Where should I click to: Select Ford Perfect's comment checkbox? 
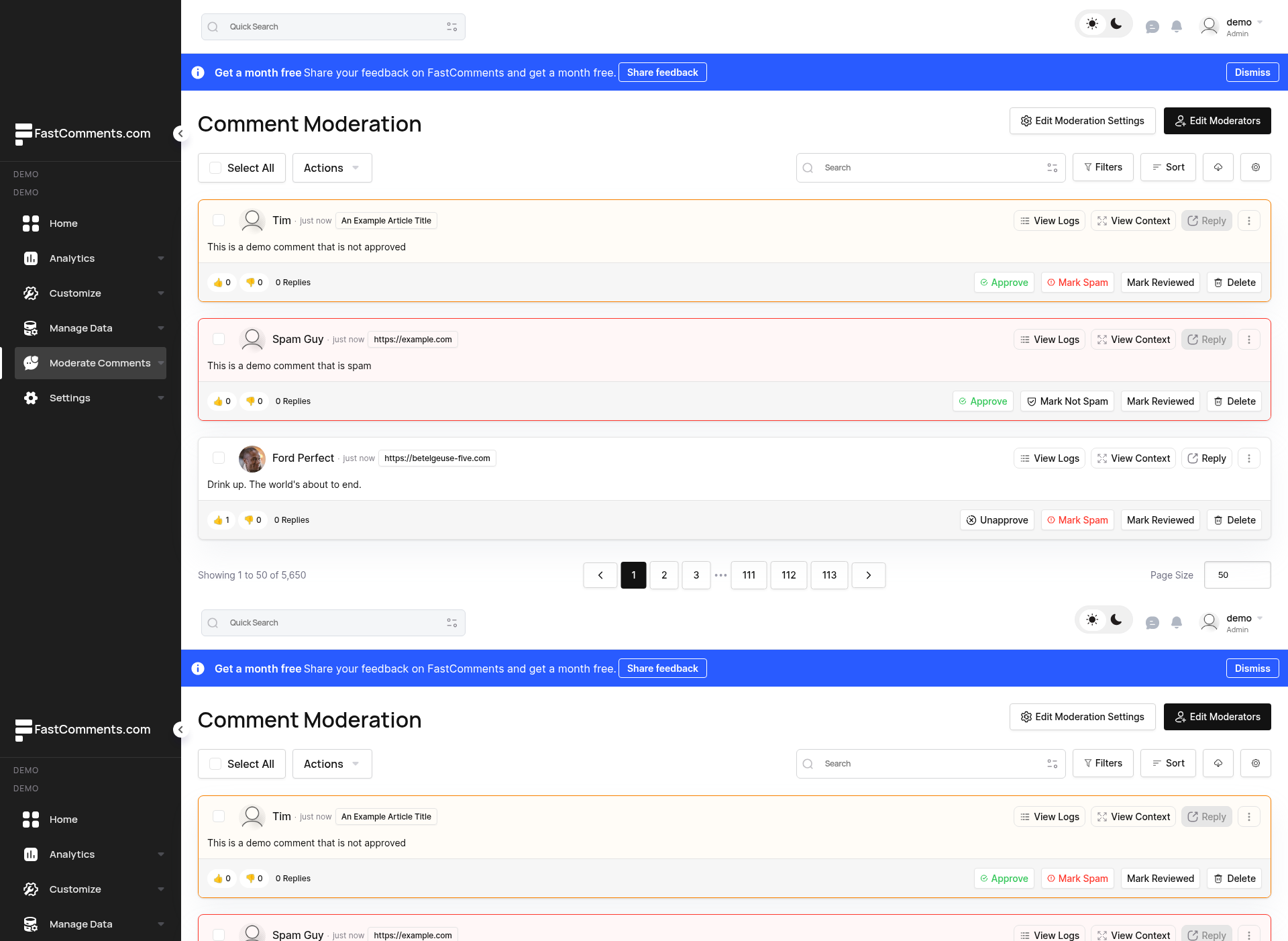point(219,458)
